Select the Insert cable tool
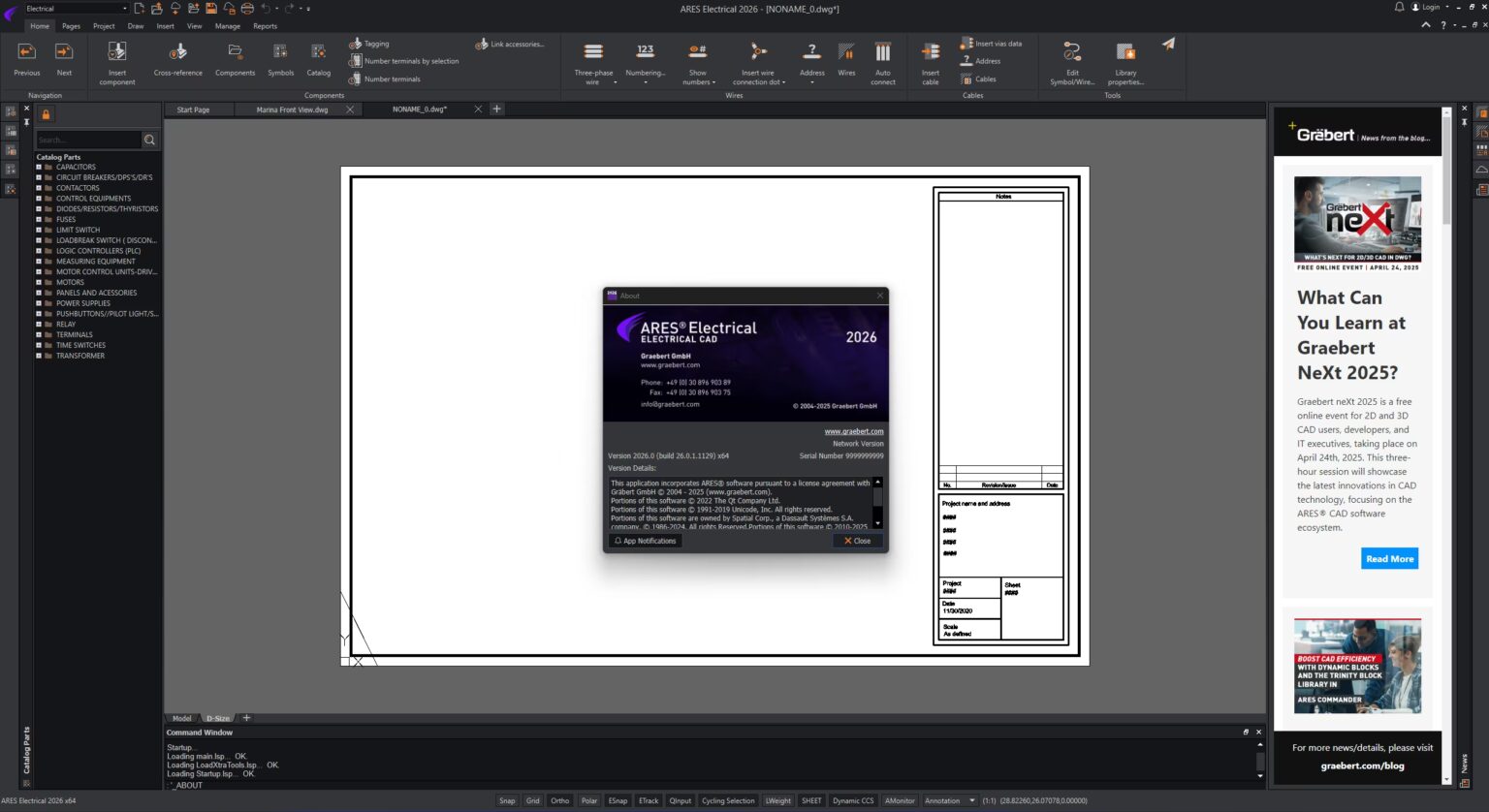1489x812 pixels. click(x=930, y=53)
